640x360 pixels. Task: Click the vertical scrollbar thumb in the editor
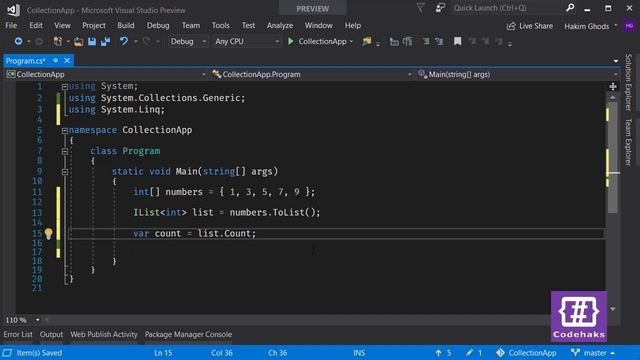pyautogui.click(x=613, y=157)
